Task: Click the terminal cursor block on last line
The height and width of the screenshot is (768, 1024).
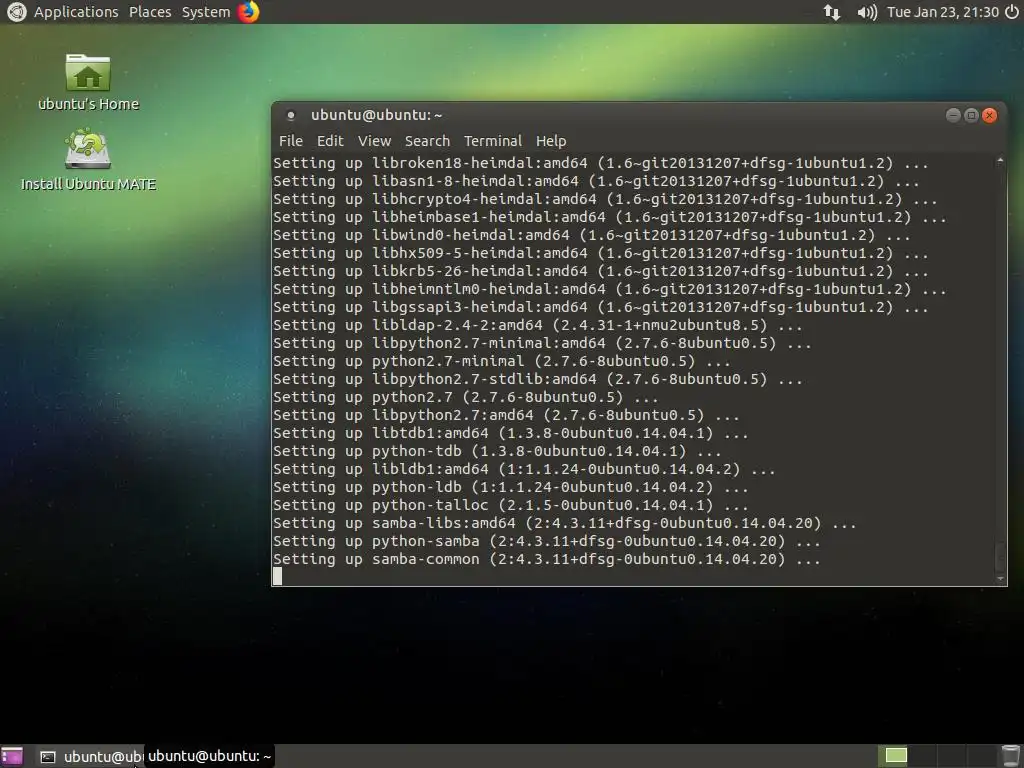Action: click(278, 576)
